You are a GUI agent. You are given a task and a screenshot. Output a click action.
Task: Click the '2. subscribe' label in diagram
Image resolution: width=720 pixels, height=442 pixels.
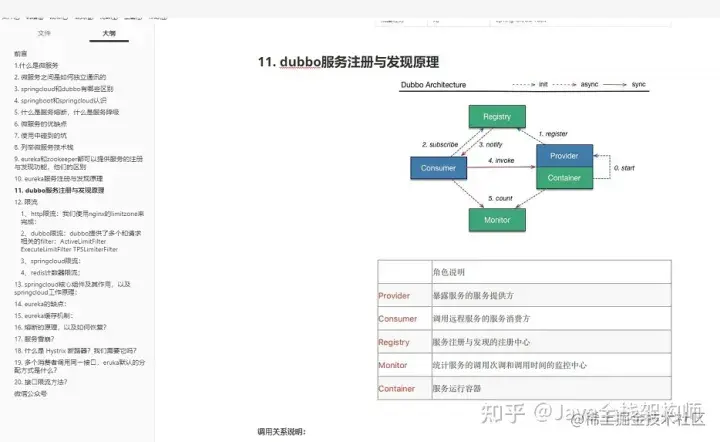pos(440,144)
